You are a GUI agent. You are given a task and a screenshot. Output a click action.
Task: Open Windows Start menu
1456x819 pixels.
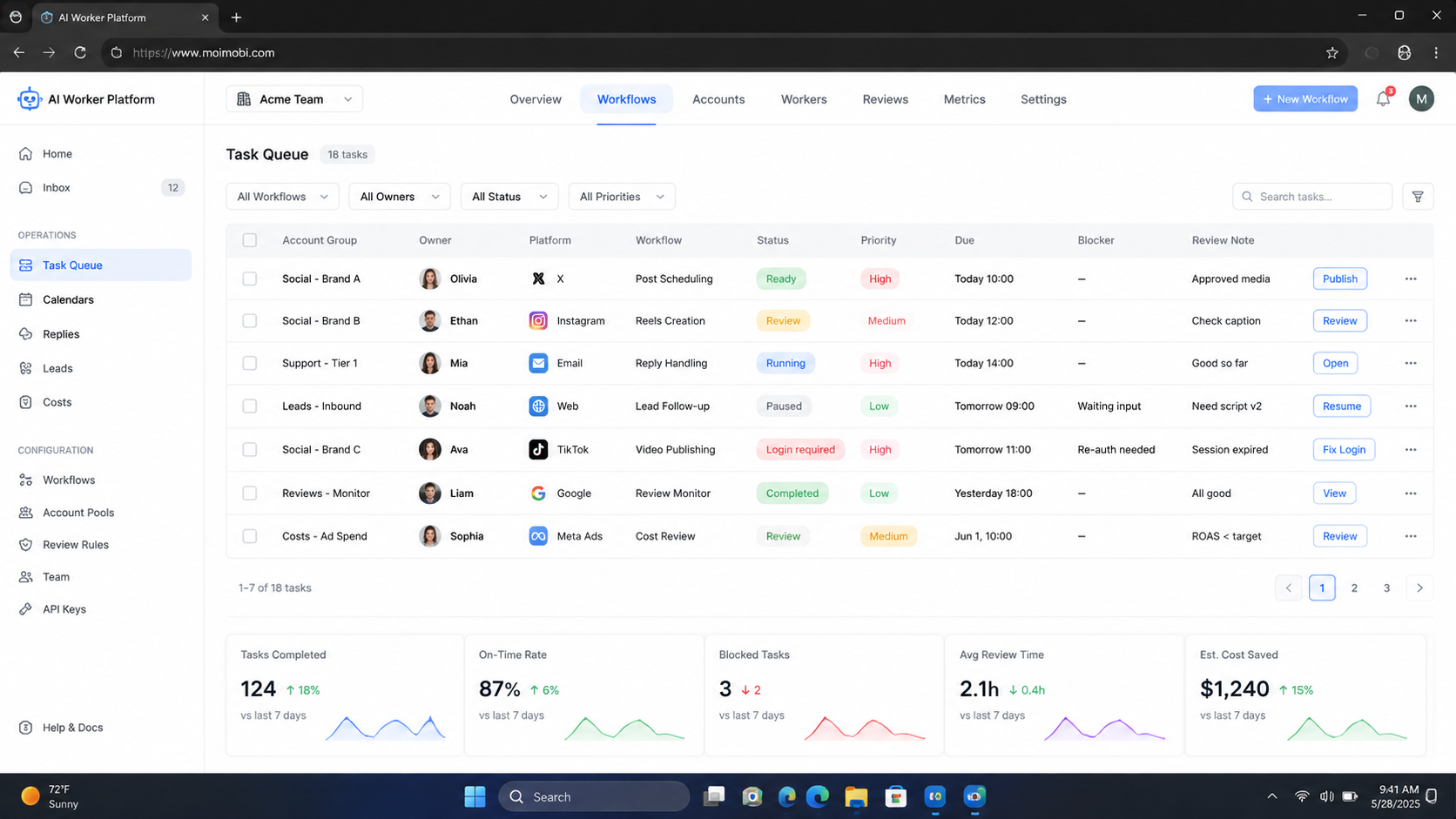[475, 796]
